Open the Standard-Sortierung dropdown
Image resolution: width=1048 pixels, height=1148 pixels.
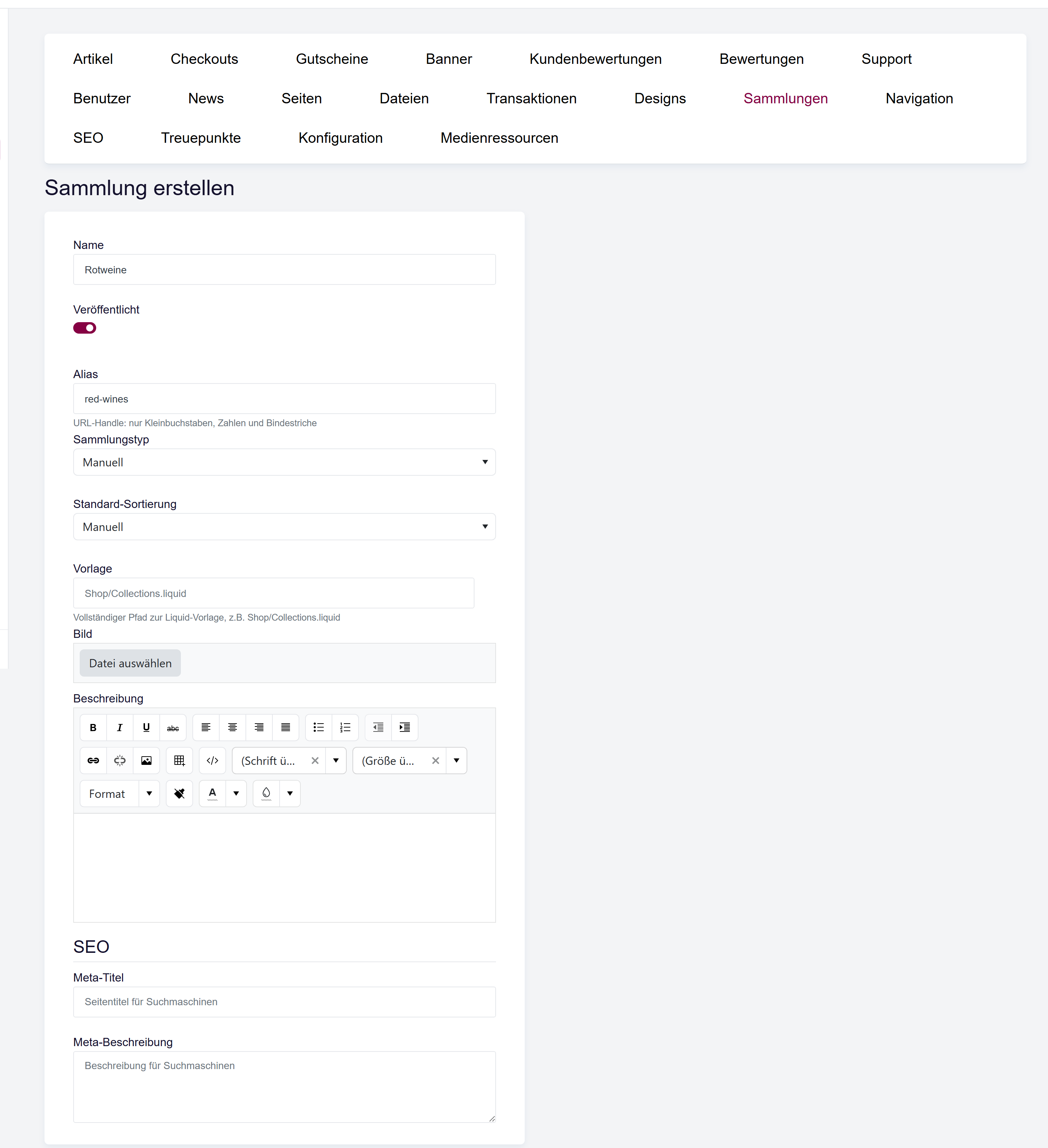point(284,527)
